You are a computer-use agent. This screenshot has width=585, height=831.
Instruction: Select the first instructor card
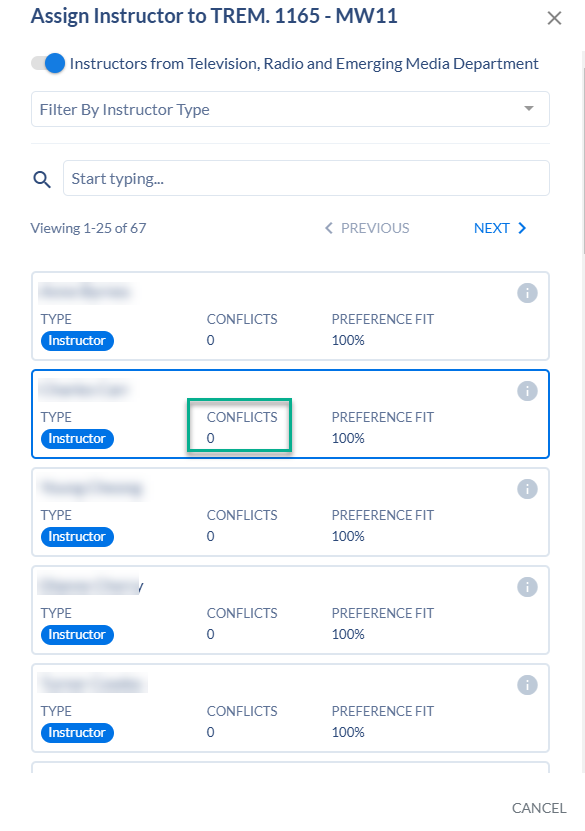[x=290, y=316]
